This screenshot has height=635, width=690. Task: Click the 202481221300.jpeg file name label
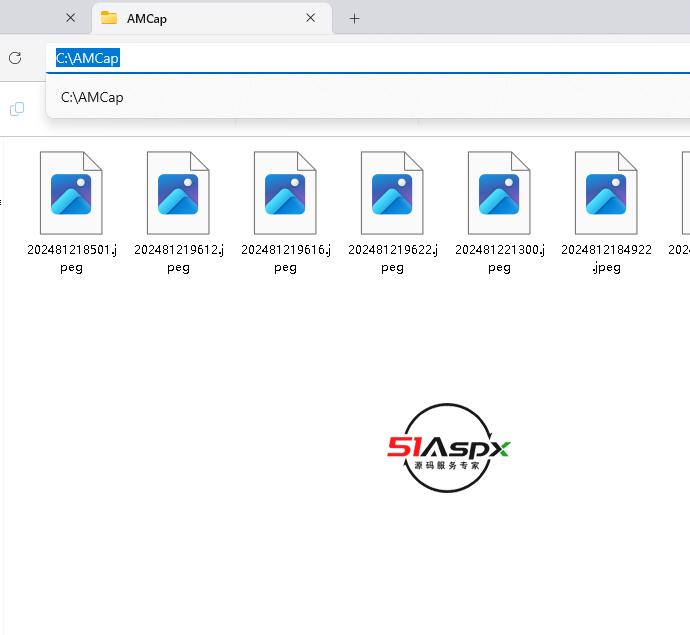tap(499, 258)
